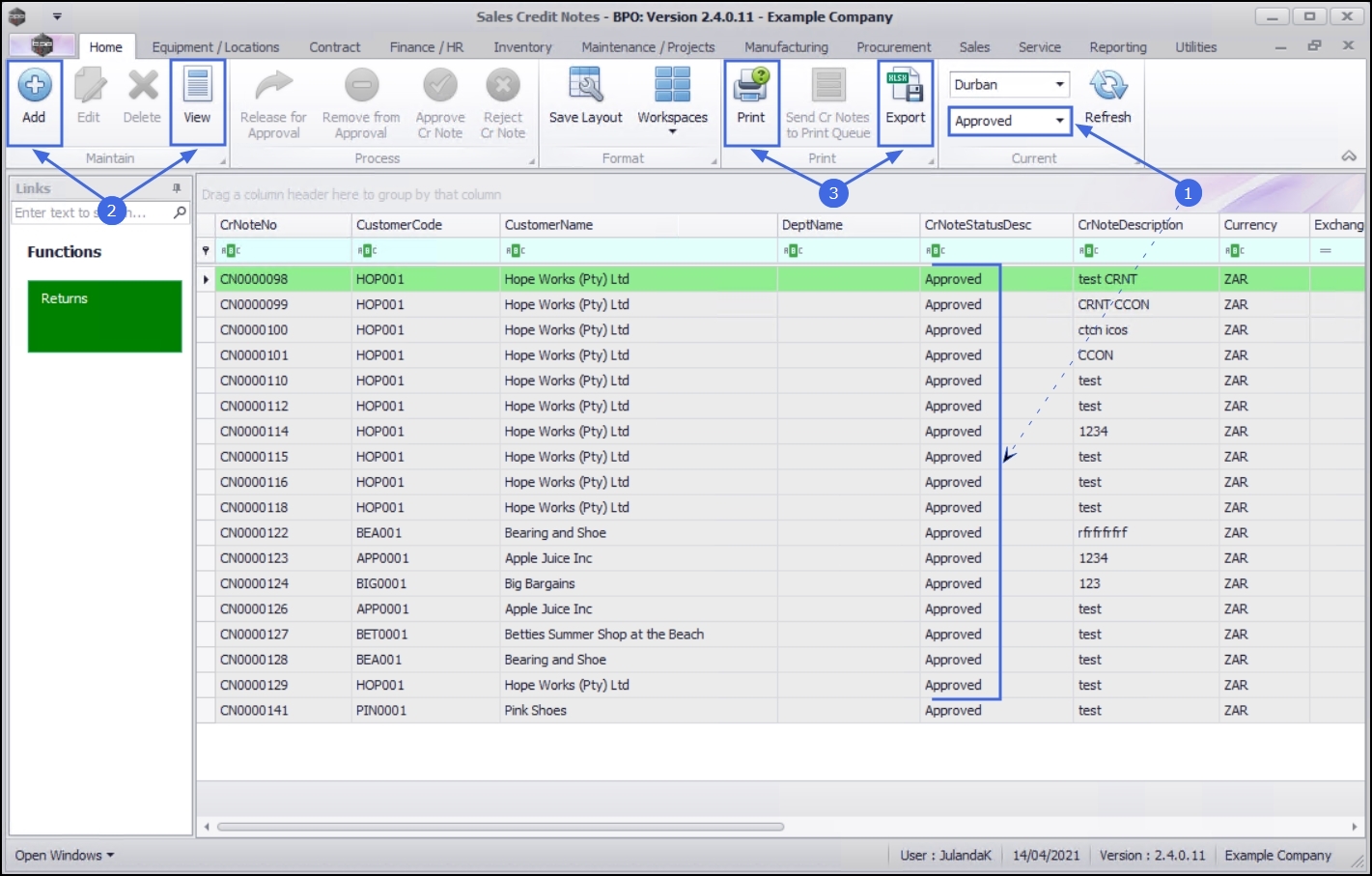The width and height of the screenshot is (1372, 876).
Task: Click customer name Big Bargains
Action: click(540, 583)
